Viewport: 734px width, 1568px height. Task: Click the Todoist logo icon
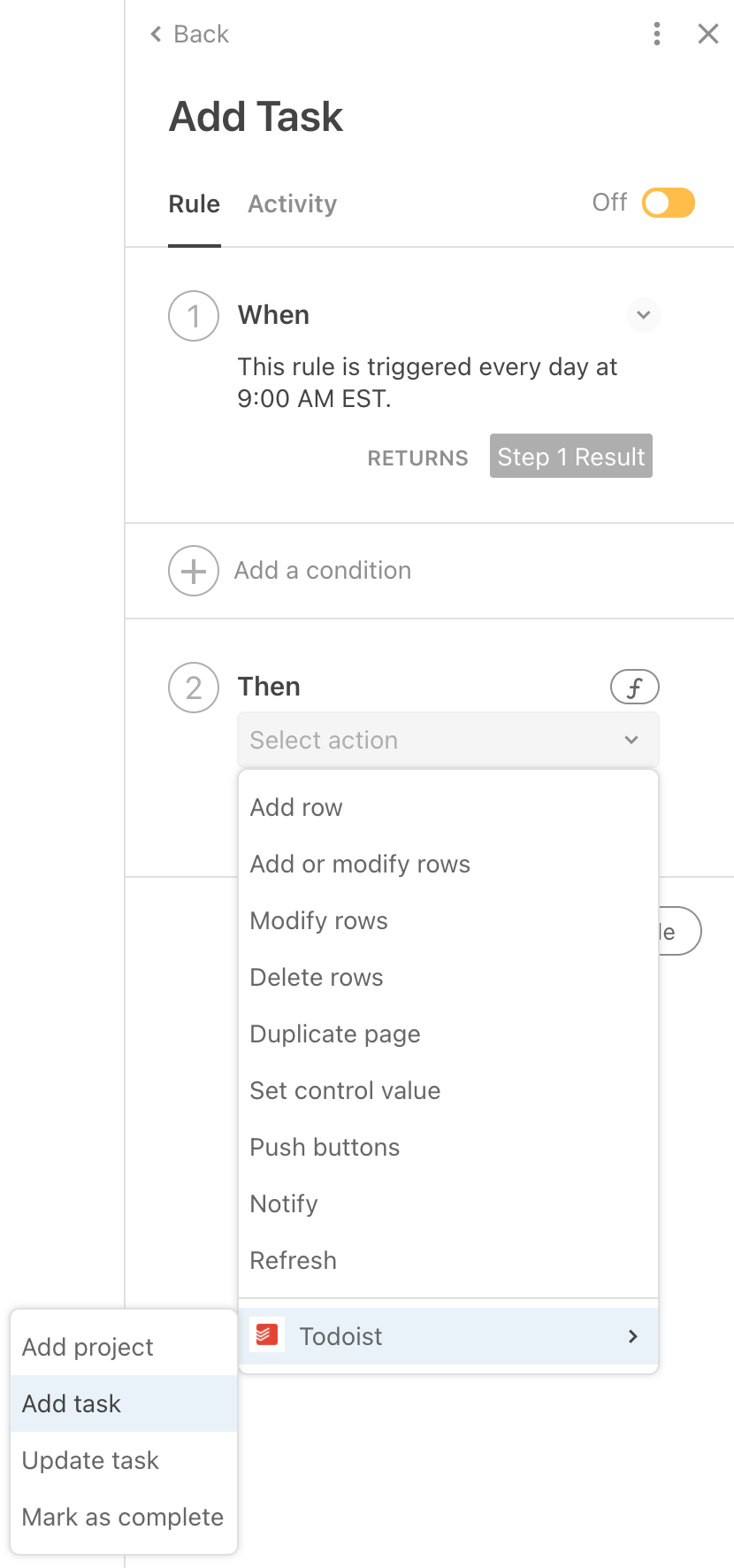[267, 1335]
